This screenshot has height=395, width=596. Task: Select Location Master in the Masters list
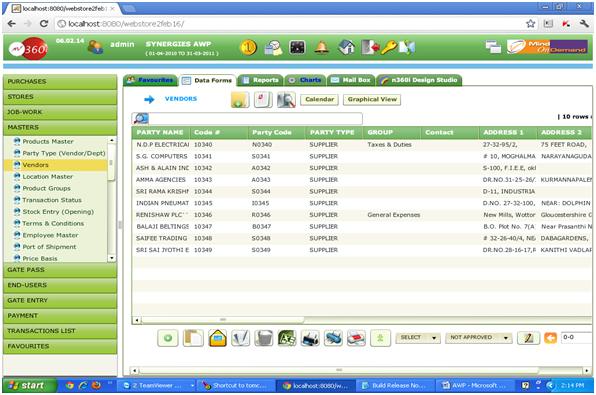48,177
